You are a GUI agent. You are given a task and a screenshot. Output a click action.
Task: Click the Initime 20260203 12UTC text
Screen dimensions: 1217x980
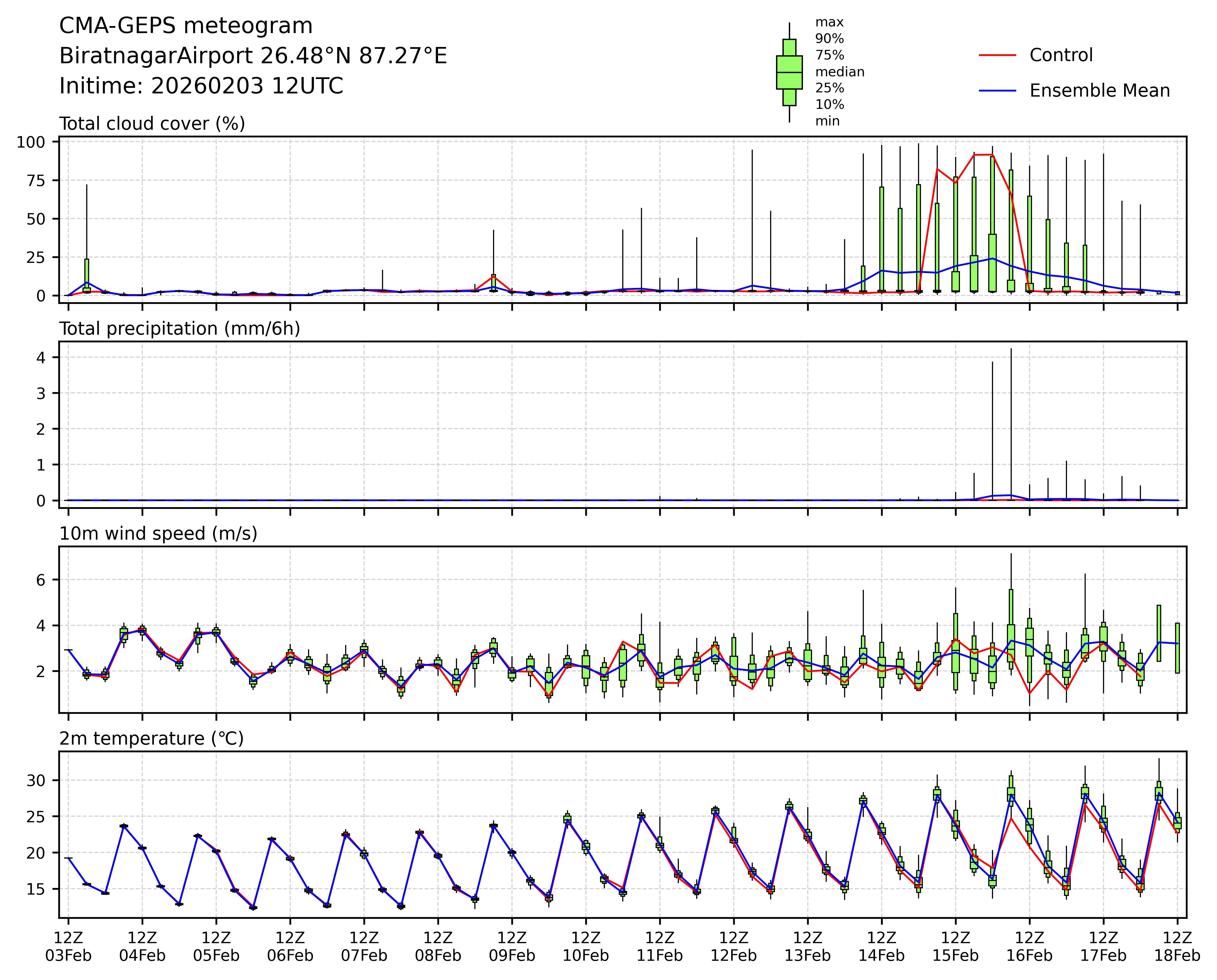tap(201, 86)
